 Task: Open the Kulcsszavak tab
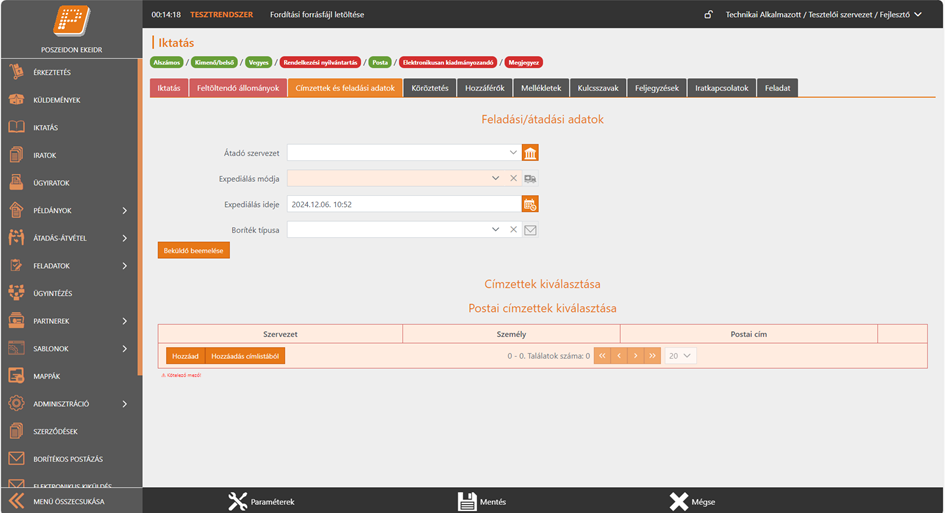tap(598, 88)
